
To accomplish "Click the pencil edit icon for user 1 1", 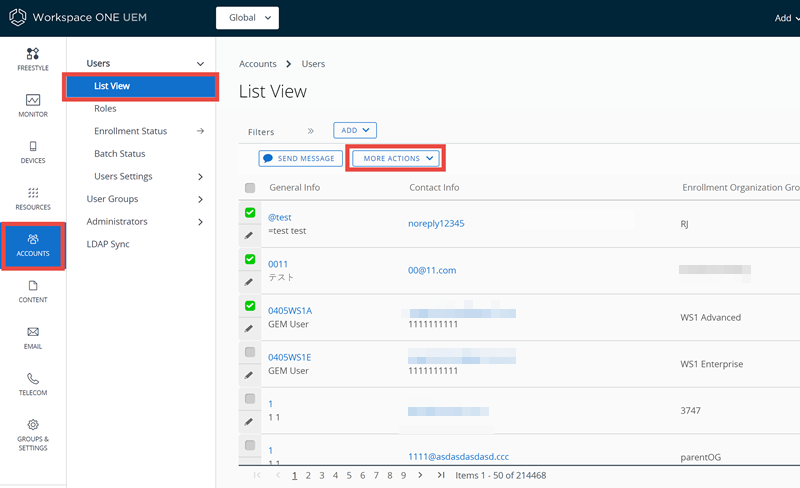I will point(249,422).
